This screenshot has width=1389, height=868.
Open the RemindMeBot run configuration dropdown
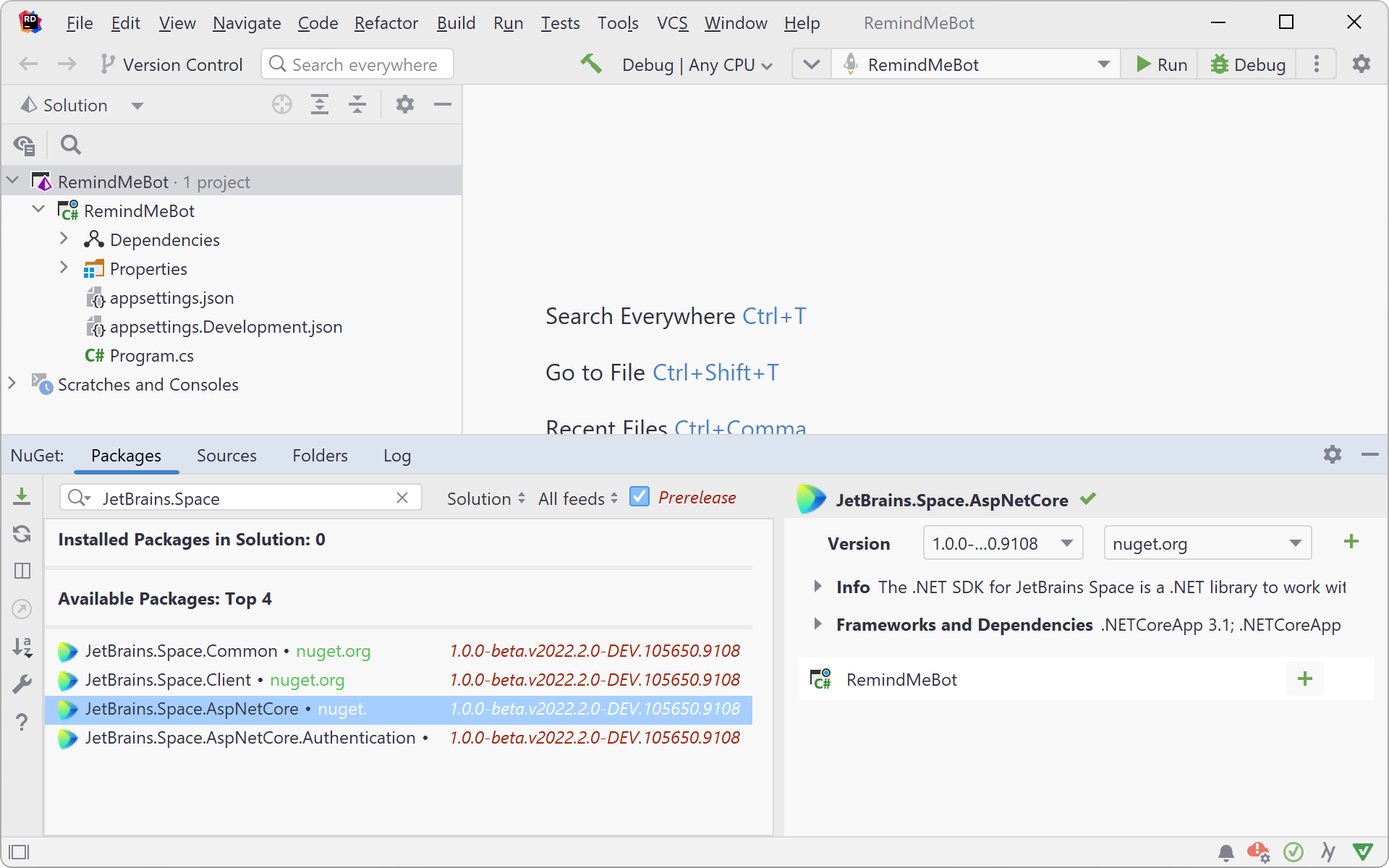976,64
